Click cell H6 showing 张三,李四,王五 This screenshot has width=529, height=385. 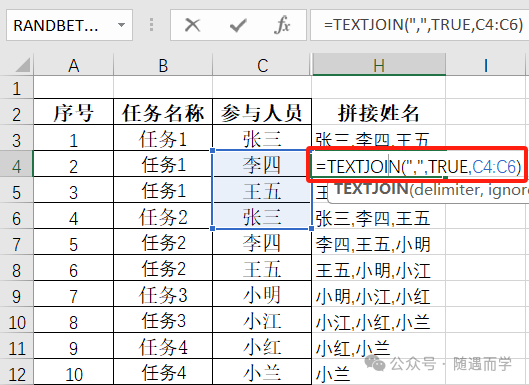click(x=379, y=216)
